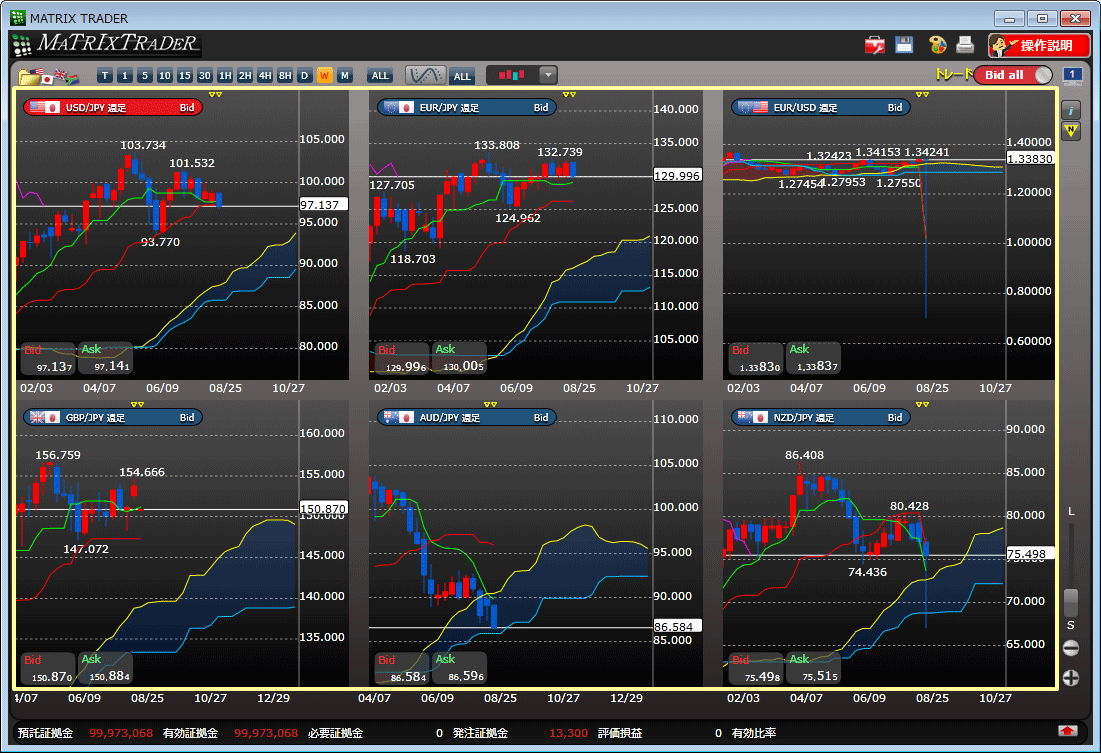
Task: Expand yellow double-triangle above NZD/JPY chart
Action: point(922,405)
